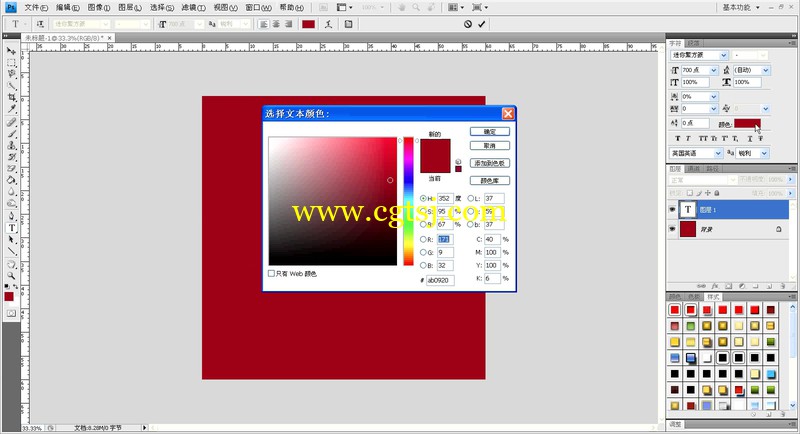This screenshot has width=800, height=434.
Task: Select the Pen tool
Action: pyautogui.click(x=11, y=216)
